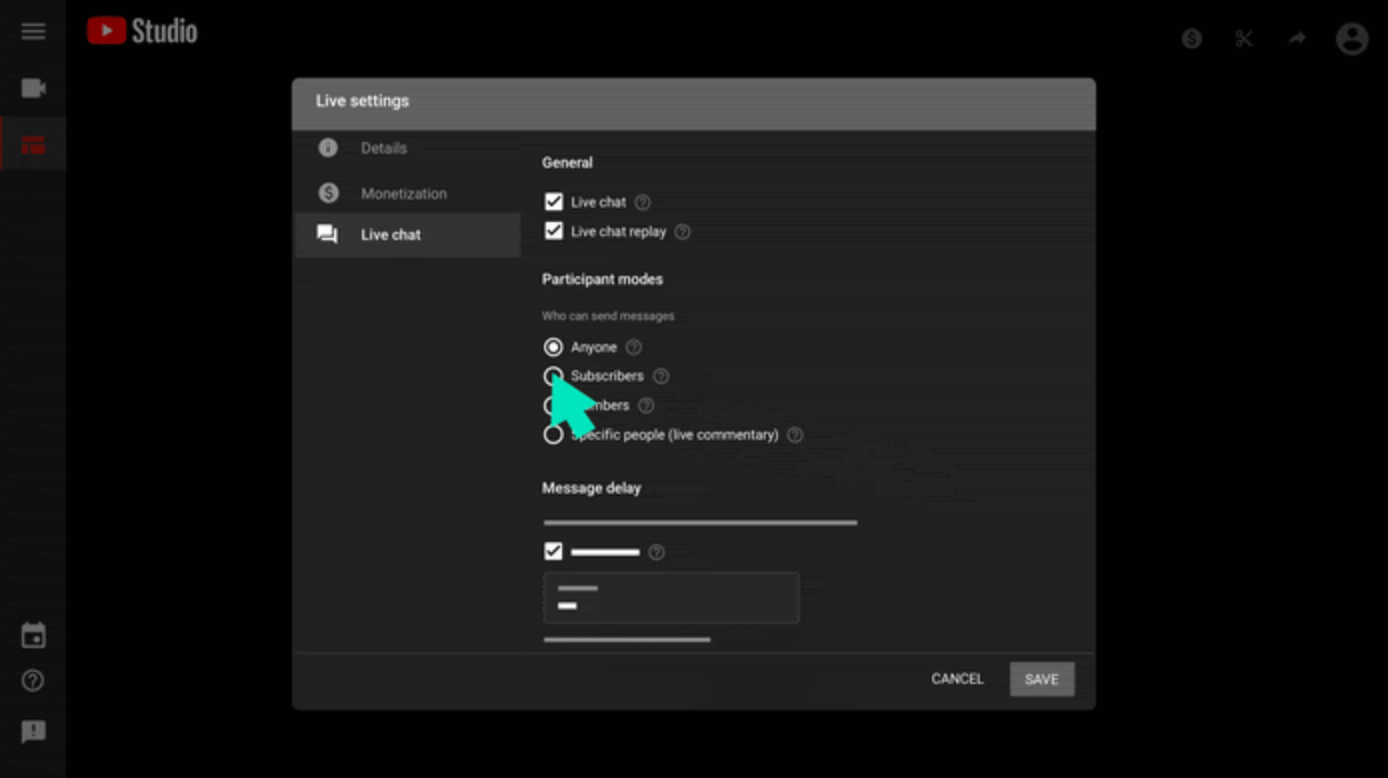Click help icon next to Subscribers
This screenshot has height=778, width=1388.
pos(661,376)
